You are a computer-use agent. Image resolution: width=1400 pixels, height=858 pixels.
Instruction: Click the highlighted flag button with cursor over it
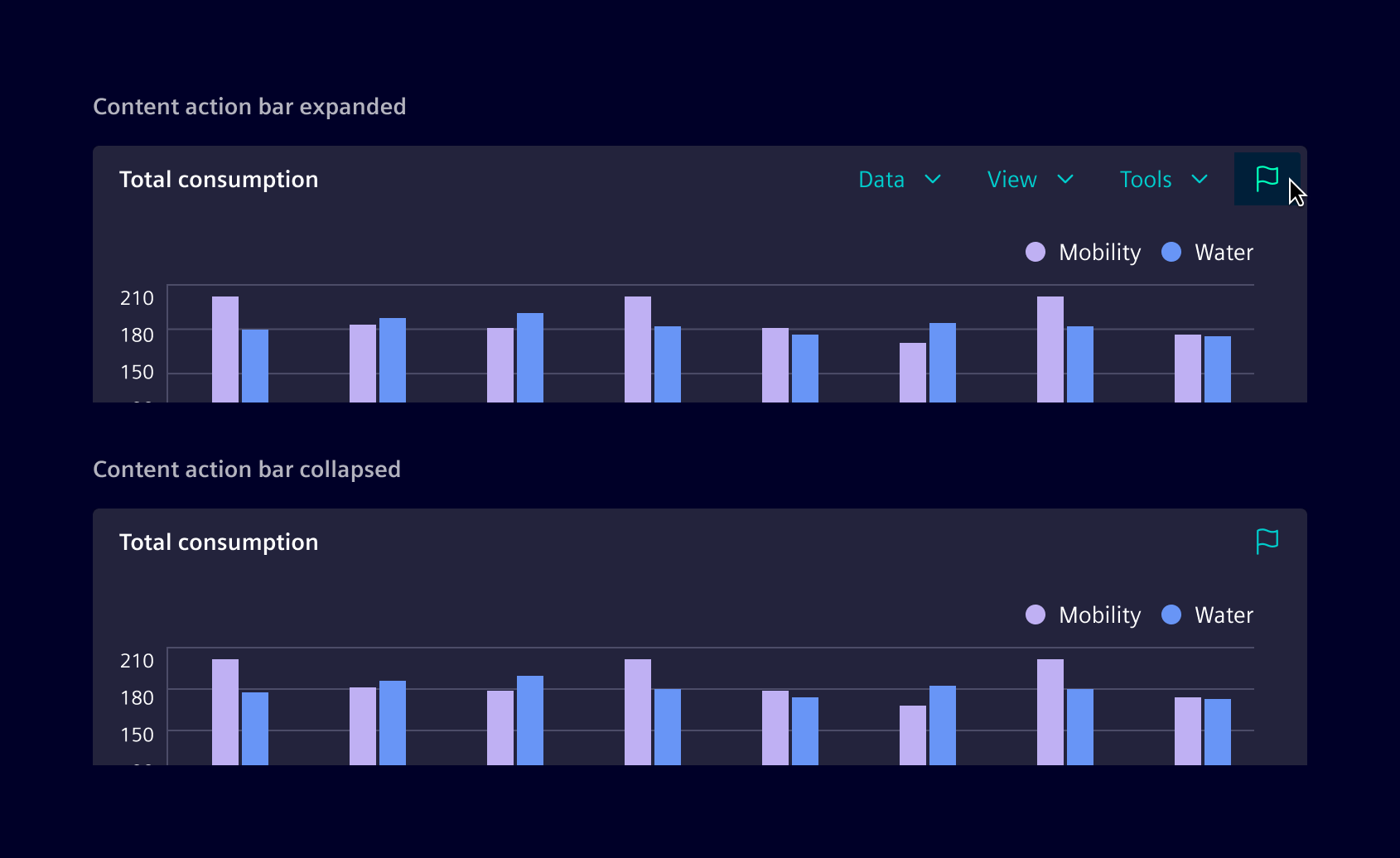(x=1267, y=178)
